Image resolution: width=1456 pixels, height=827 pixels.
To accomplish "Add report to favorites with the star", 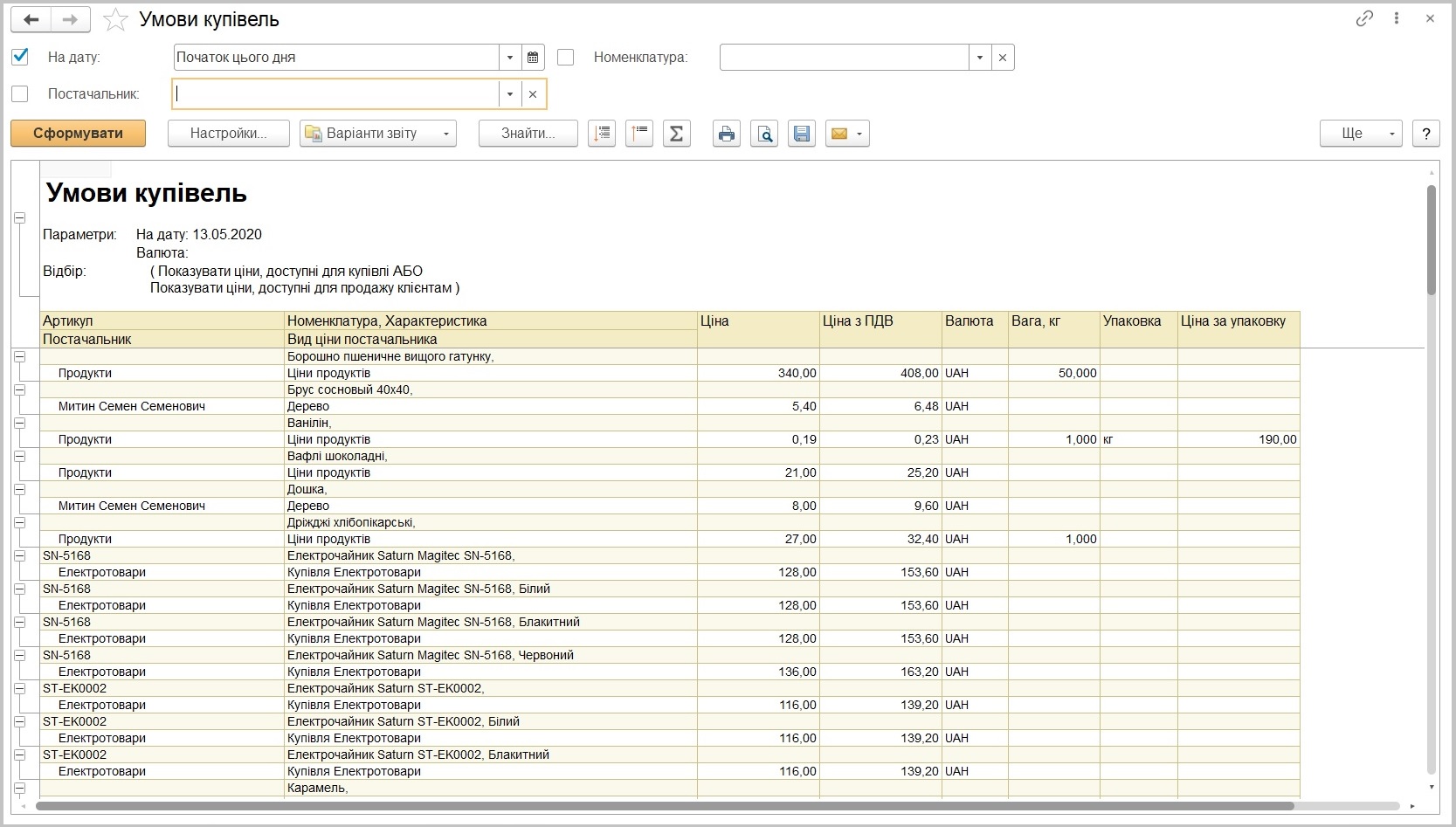I will coord(115,19).
